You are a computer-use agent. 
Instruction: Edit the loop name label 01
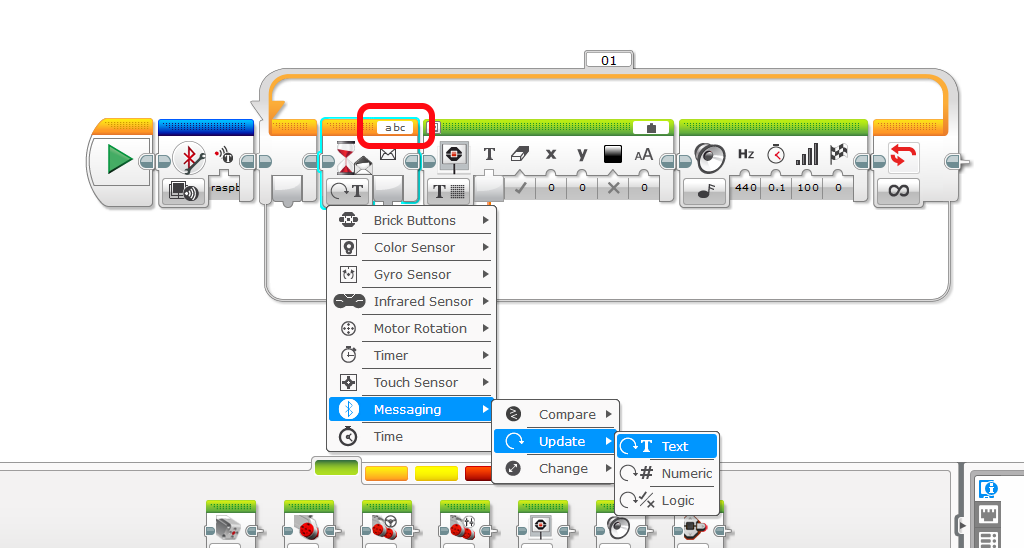point(609,60)
